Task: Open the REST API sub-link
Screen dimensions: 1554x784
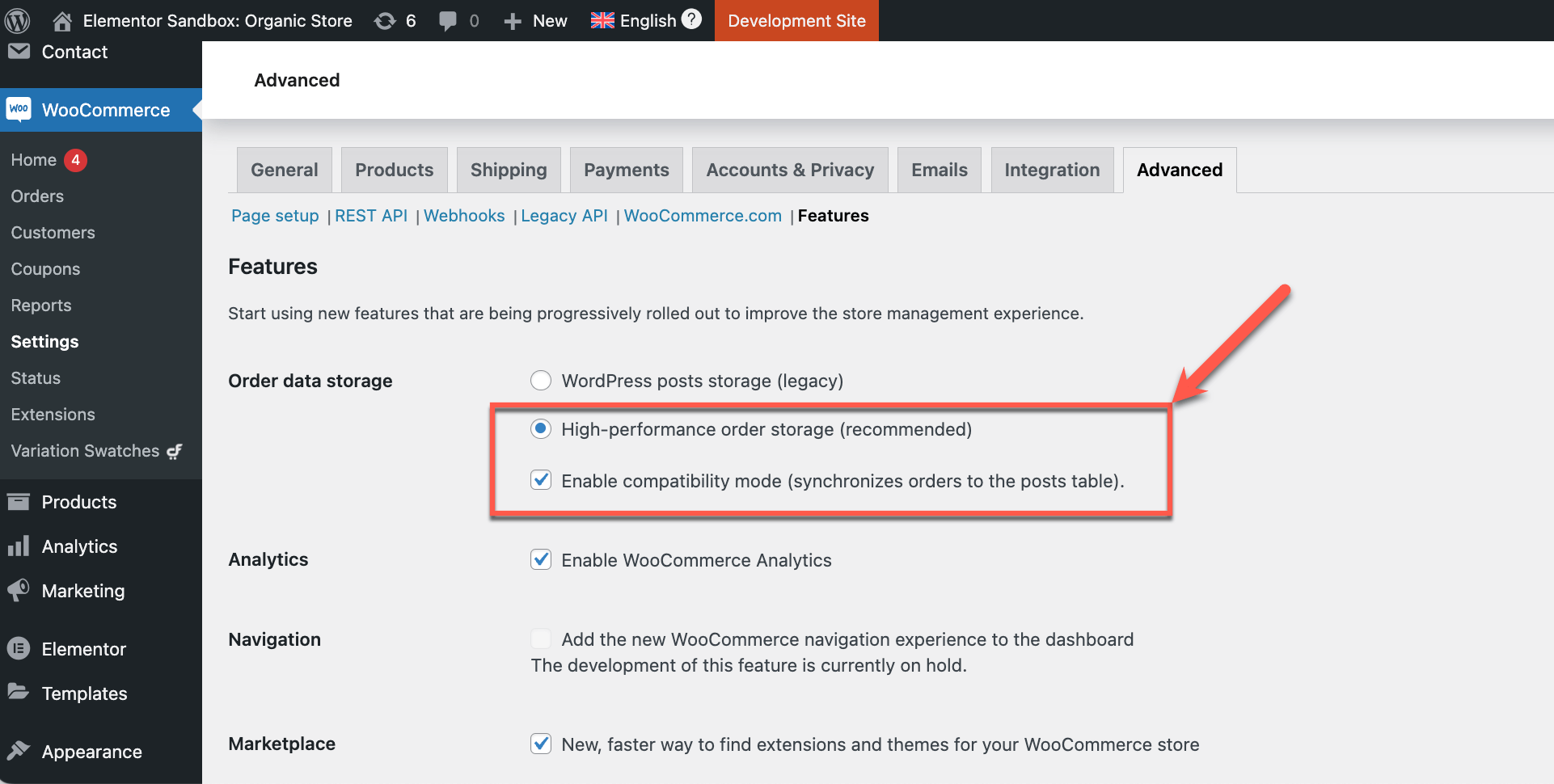Action: pos(371,216)
